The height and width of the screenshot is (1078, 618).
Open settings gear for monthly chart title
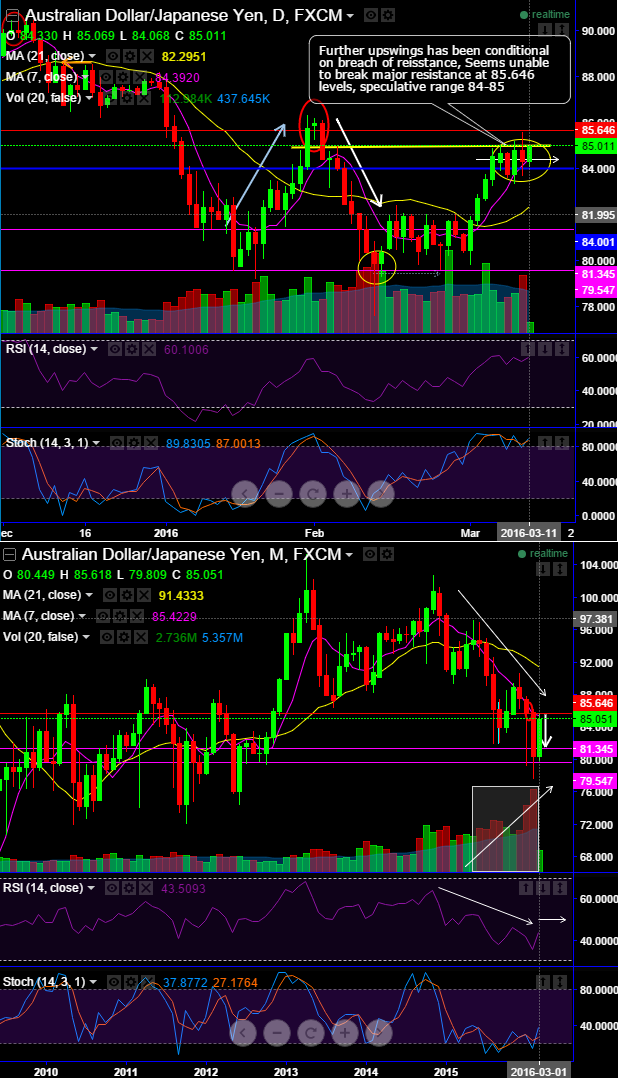click(x=388, y=554)
